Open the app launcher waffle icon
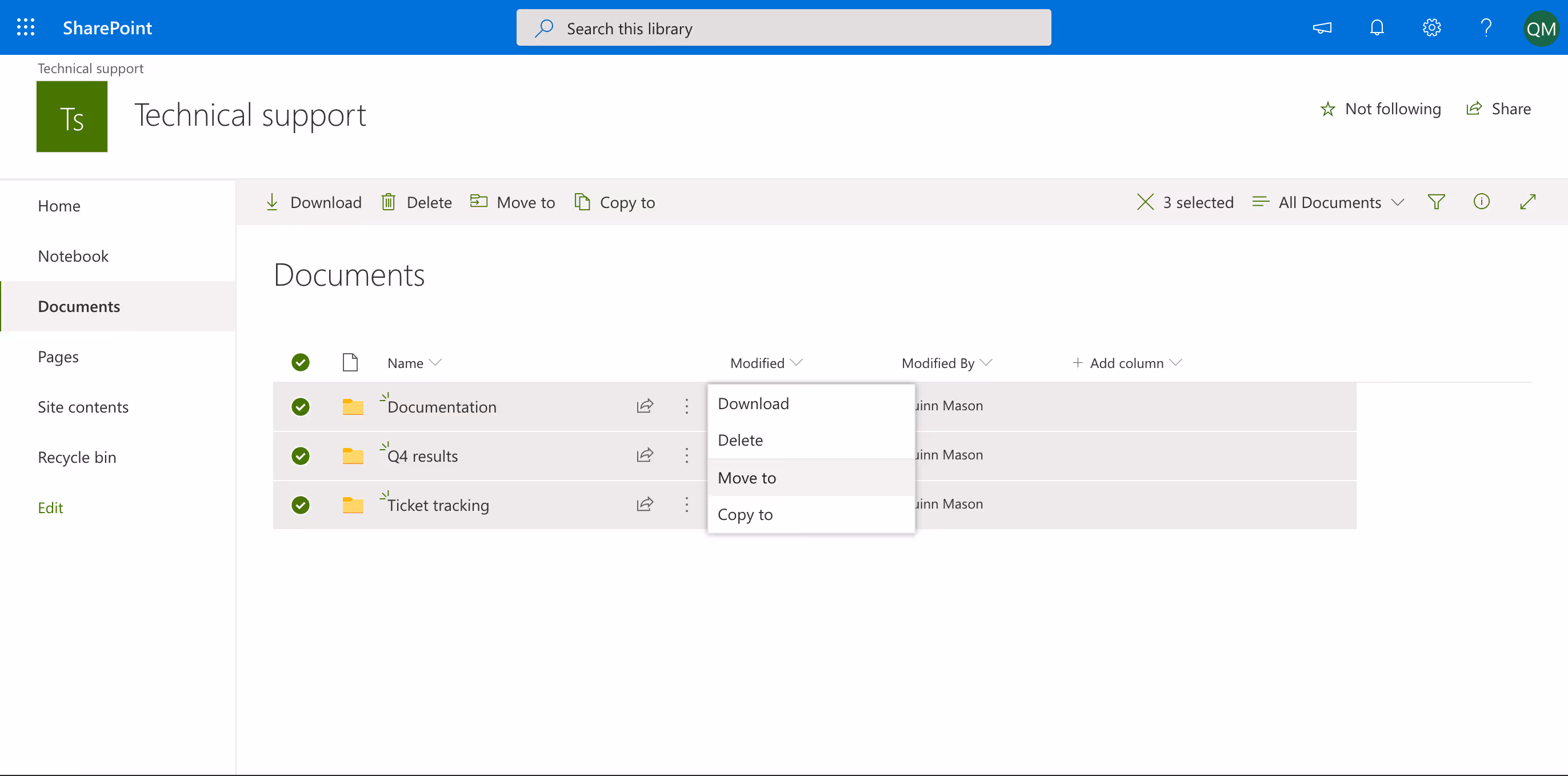 [26, 27]
